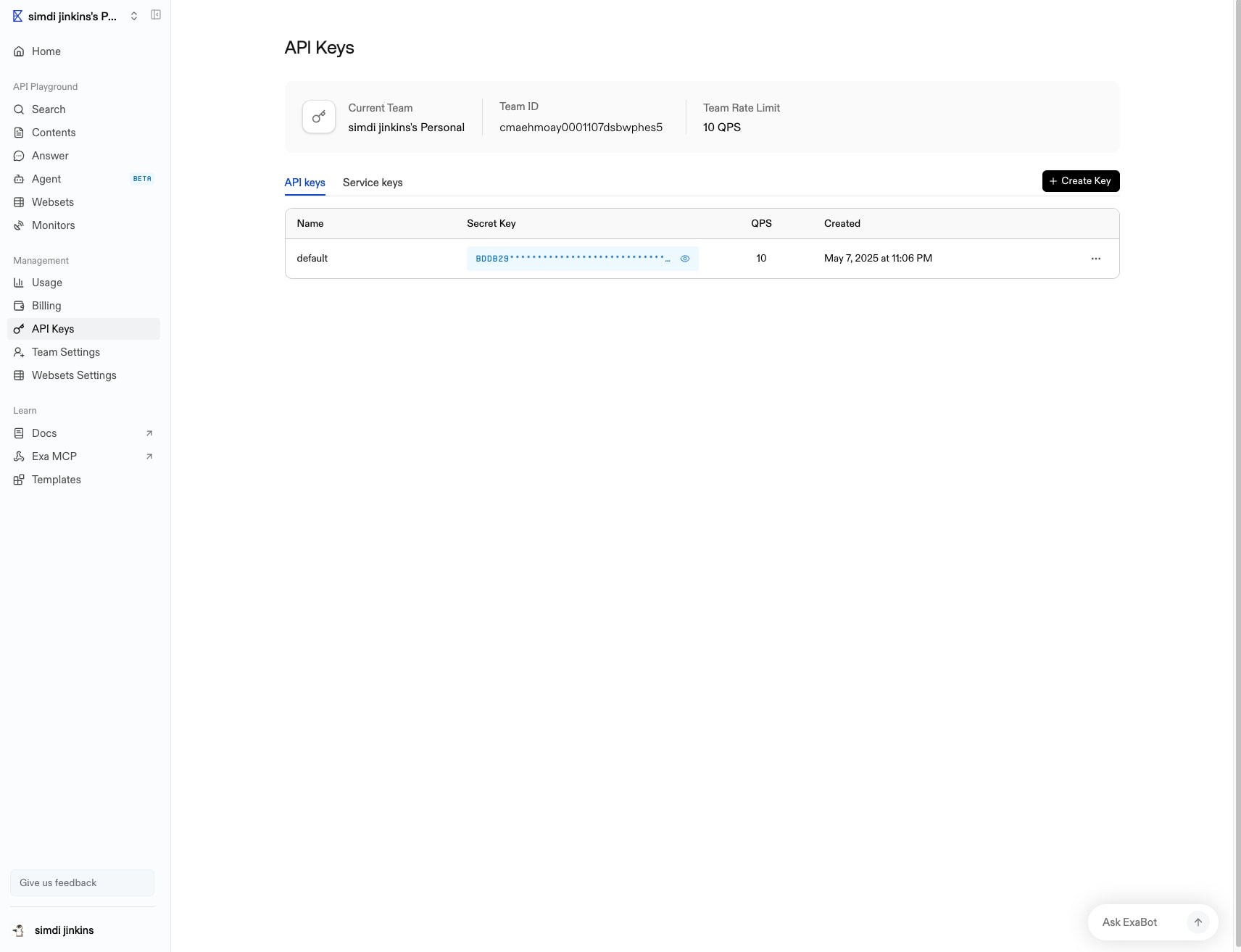Click the Contents document icon
Screen dimensions: 1241x952
19,133
